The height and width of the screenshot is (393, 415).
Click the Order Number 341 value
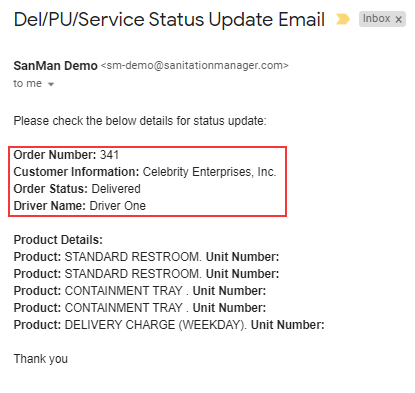[x=110, y=155]
